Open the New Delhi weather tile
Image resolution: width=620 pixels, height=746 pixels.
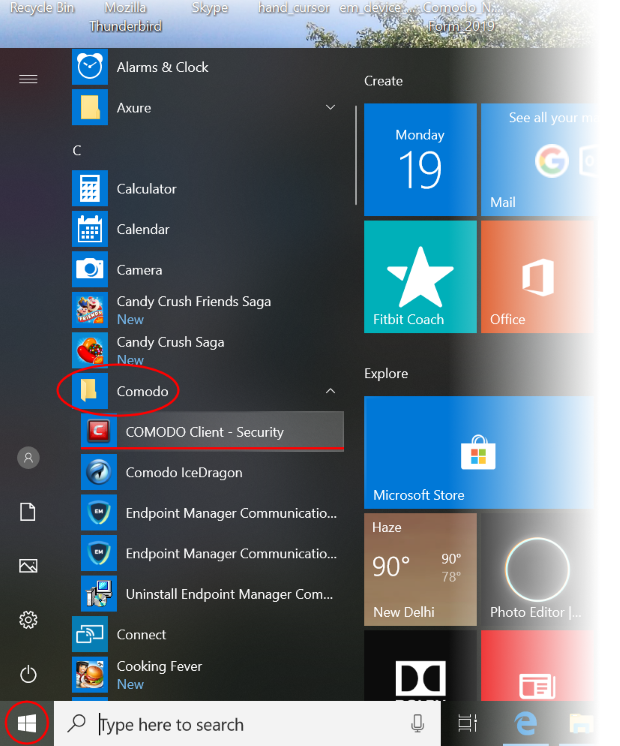tap(420, 569)
